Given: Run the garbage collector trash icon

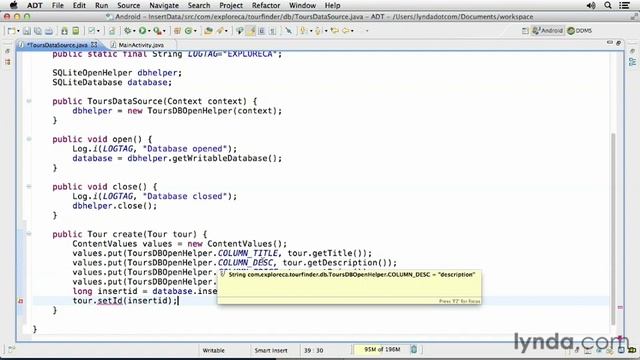Looking at the screenshot, I should [x=413, y=349].
